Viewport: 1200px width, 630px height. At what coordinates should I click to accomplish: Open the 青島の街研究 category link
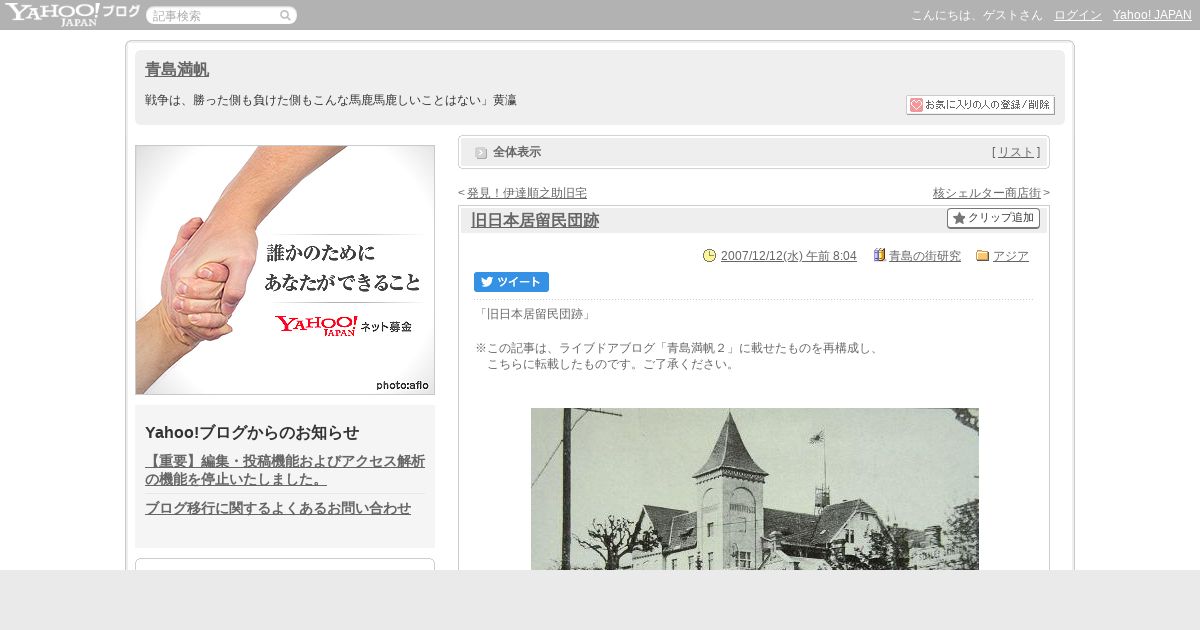pos(925,256)
